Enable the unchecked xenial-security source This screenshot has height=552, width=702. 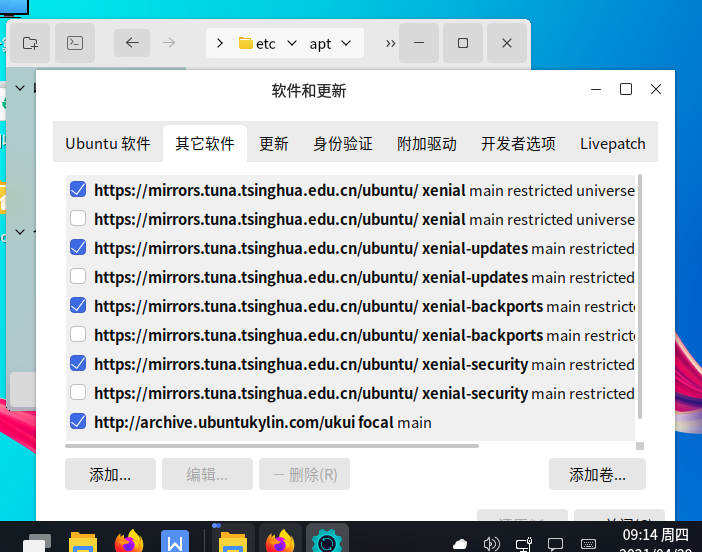[x=78, y=392]
